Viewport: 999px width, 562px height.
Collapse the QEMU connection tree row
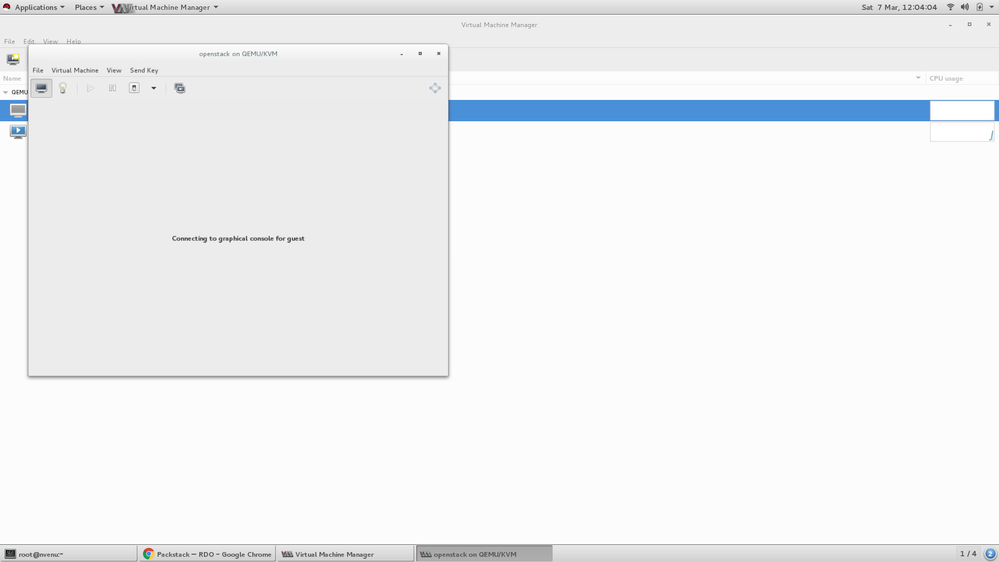click(6, 92)
